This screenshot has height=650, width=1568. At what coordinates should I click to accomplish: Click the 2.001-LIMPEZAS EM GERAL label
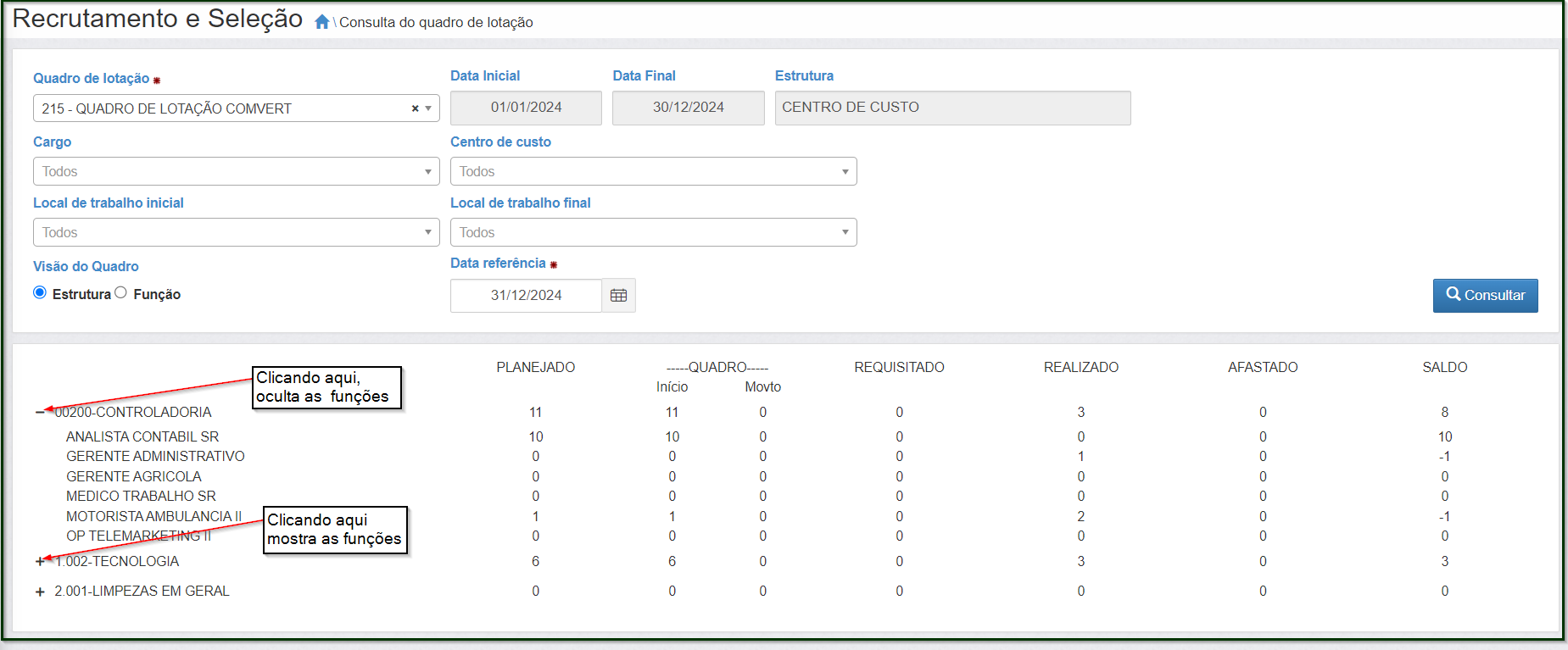[x=142, y=591]
